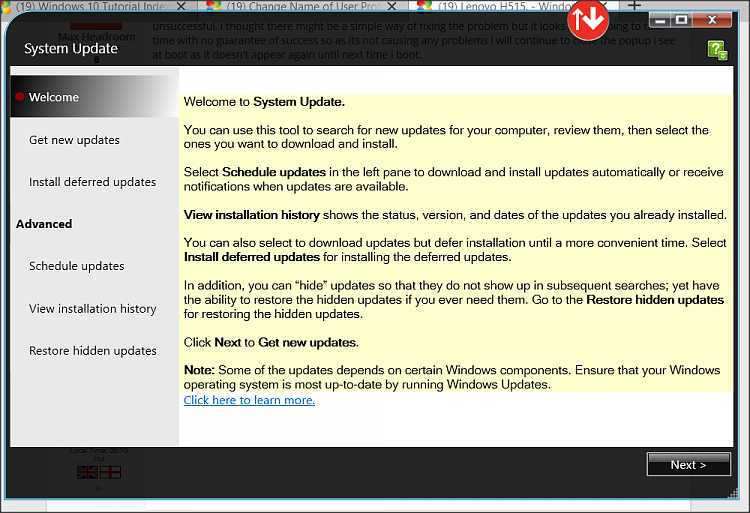Open Get new updates section
This screenshot has height=513, width=750.
click(x=74, y=140)
